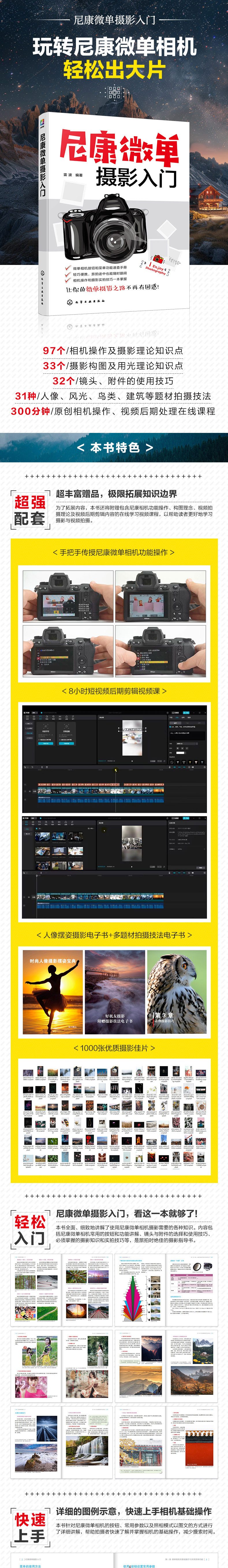Open the upper video editor screenshot
Screen dimensions: 228x1568
pos(114,759)
